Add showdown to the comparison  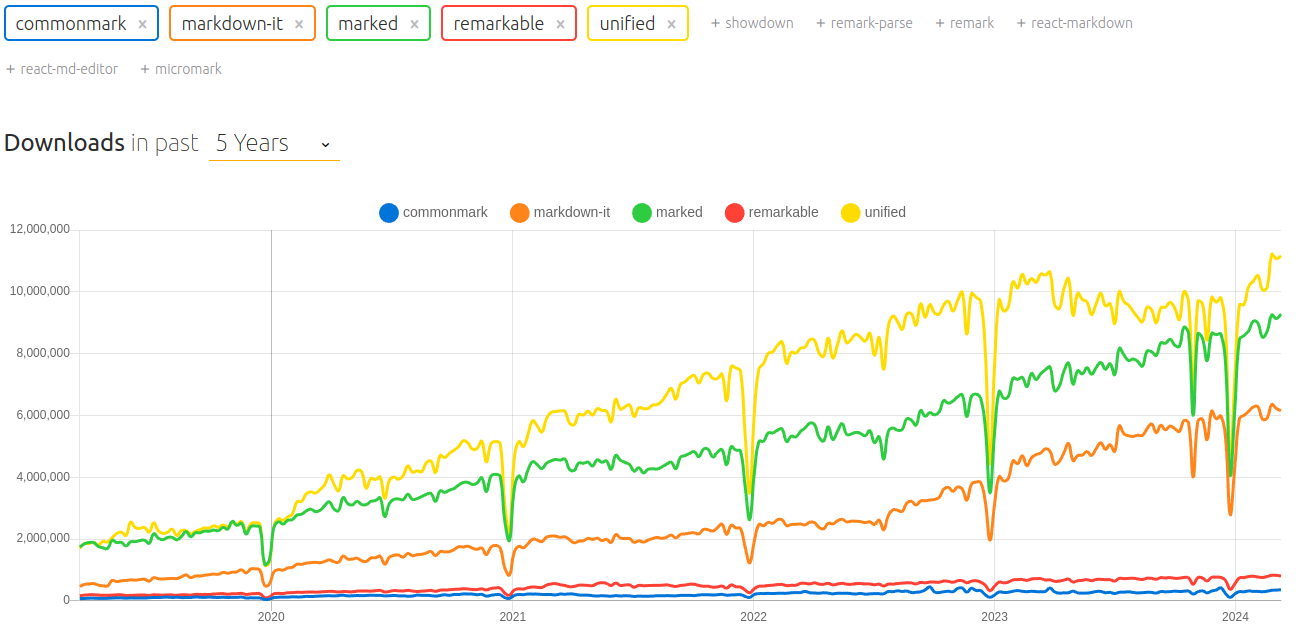(x=752, y=22)
